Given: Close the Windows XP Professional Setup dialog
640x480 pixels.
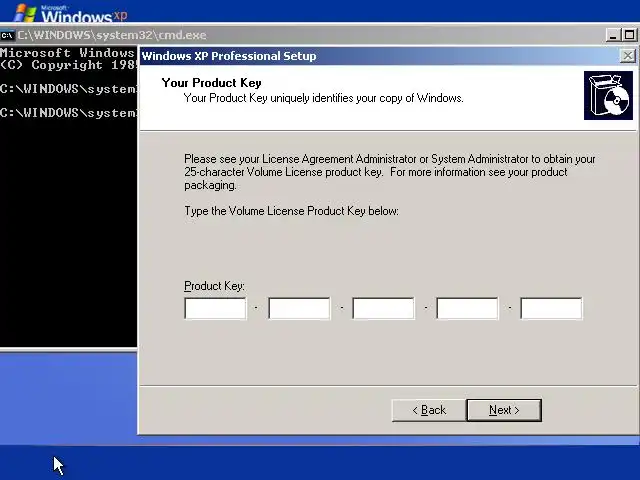Looking at the screenshot, I should point(627,56).
